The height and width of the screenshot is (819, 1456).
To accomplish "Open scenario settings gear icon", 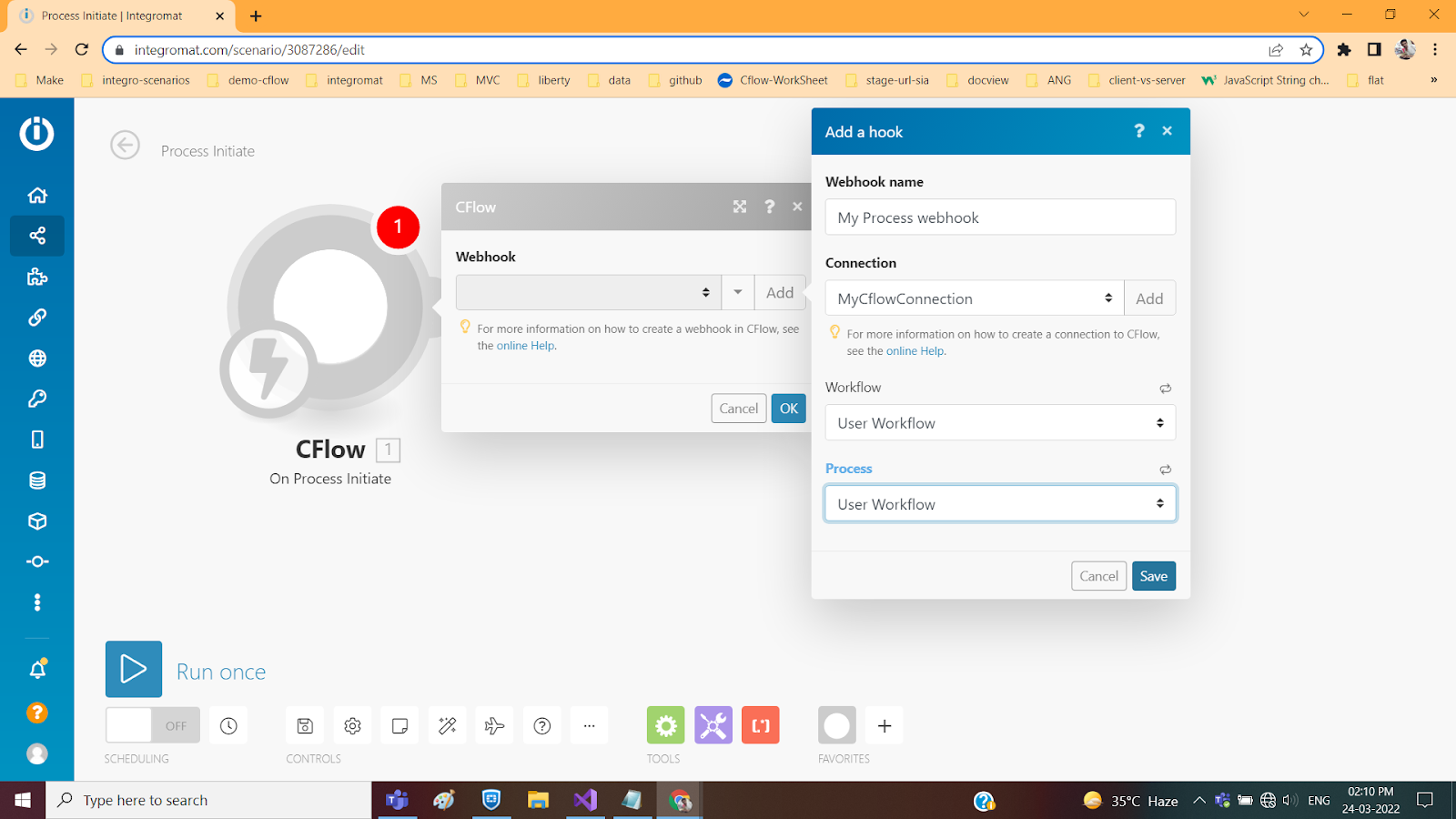I will tap(352, 725).
